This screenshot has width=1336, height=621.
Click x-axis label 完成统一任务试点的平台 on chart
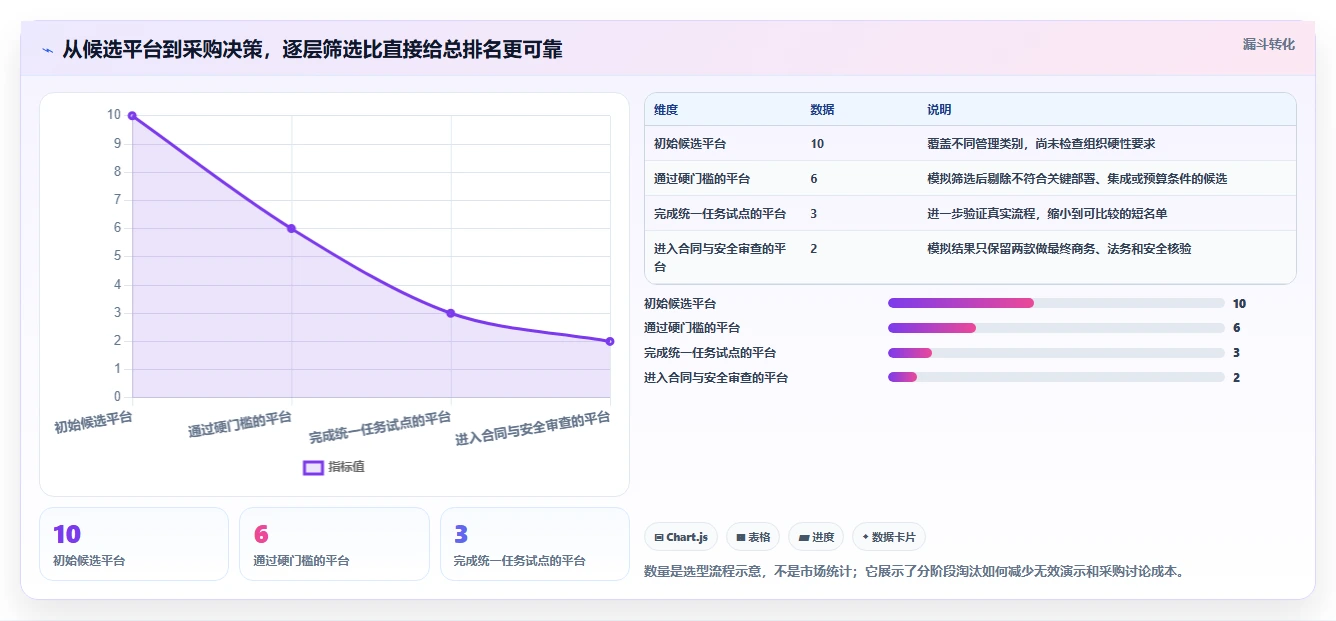[x=380, y=427]
